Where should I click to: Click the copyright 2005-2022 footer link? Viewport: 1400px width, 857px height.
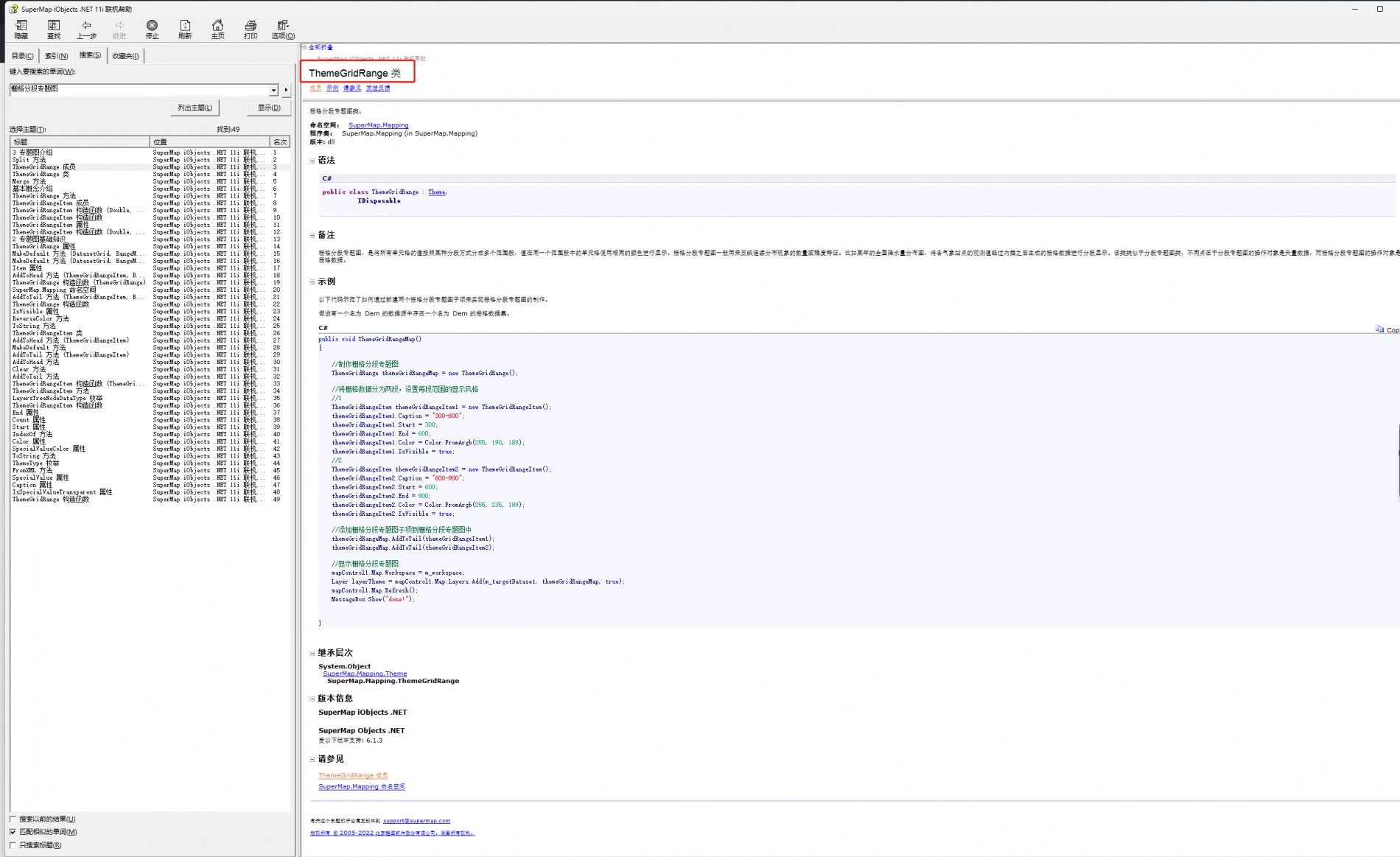(392, 833)
